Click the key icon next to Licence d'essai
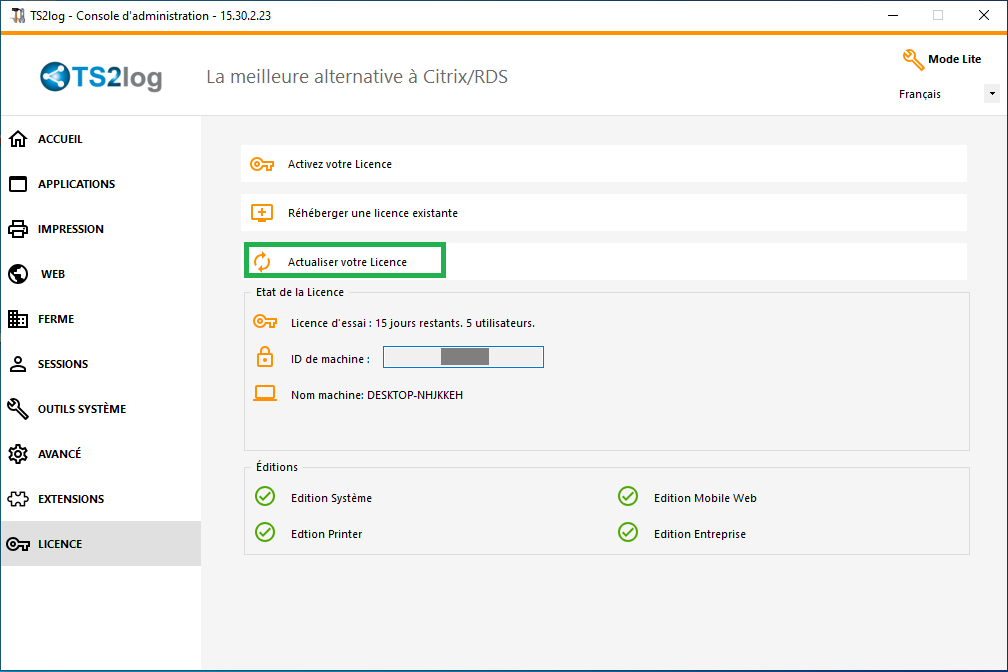 265,322
